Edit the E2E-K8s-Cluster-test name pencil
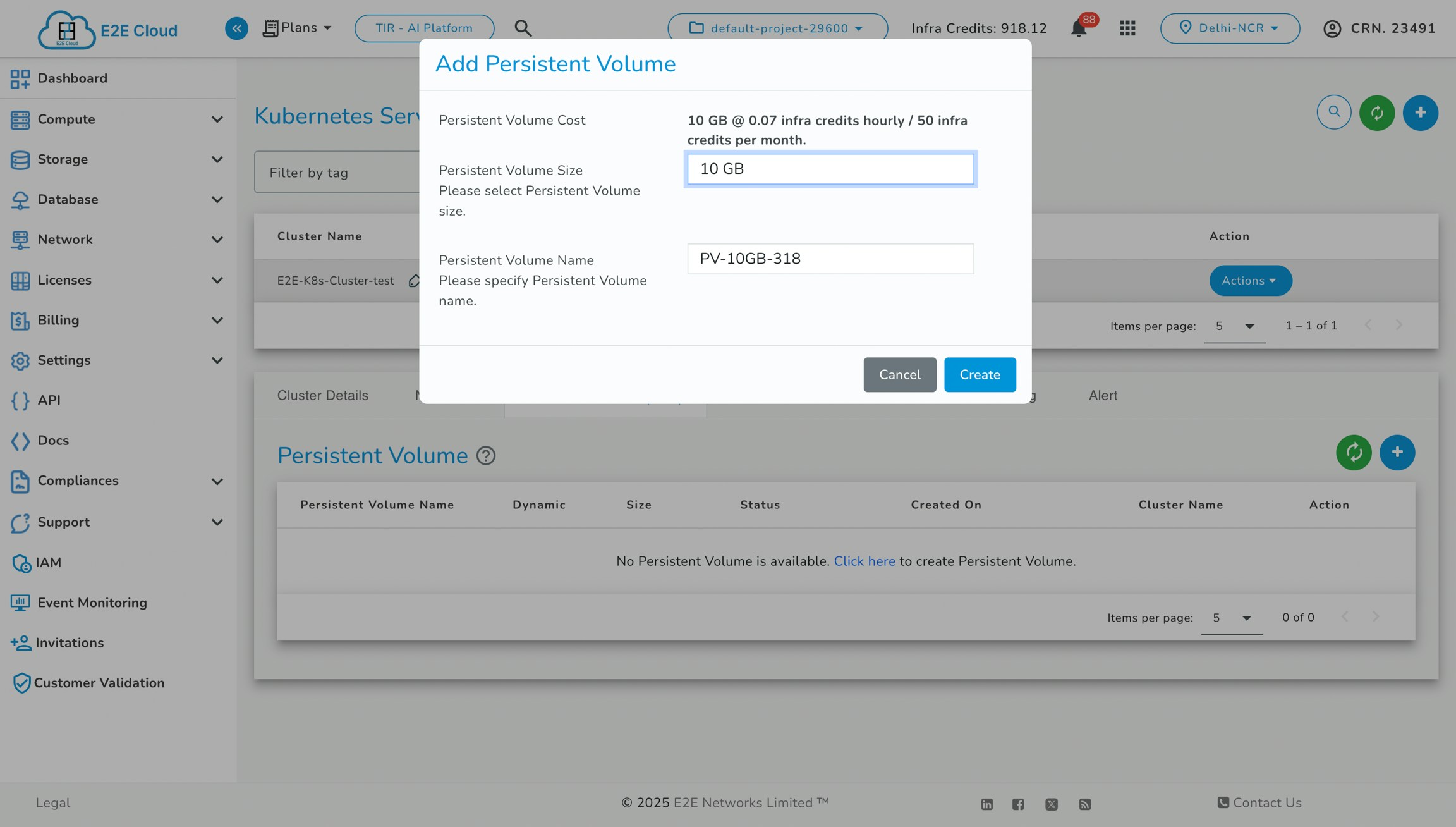 point(414,281)
